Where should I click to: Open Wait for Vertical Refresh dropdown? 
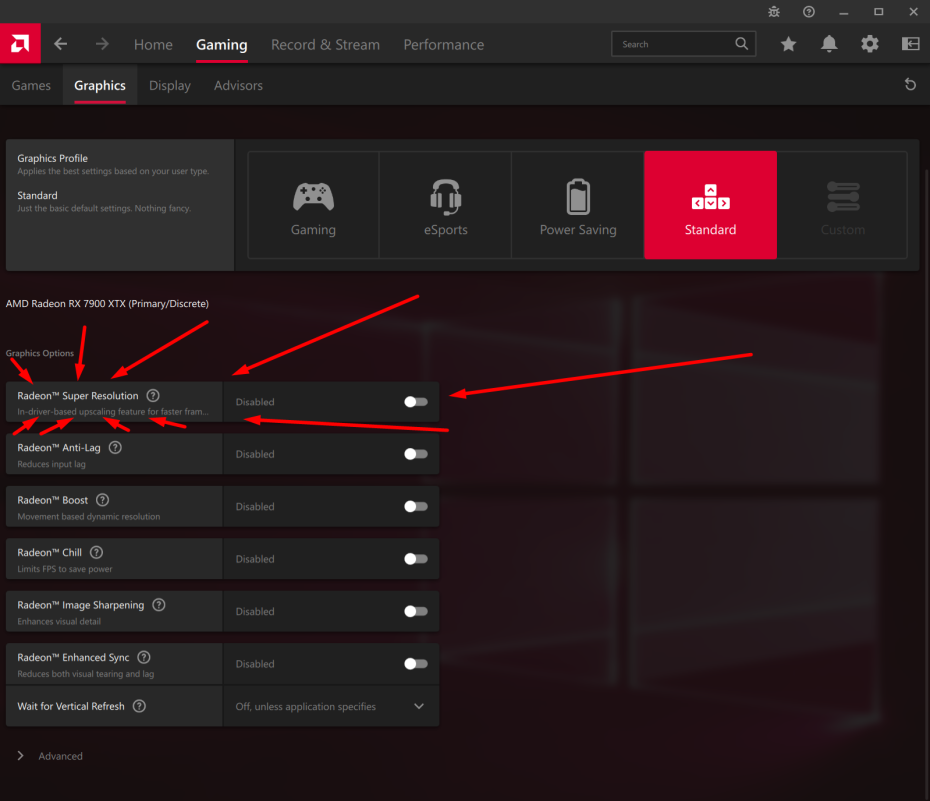[330, 706]
